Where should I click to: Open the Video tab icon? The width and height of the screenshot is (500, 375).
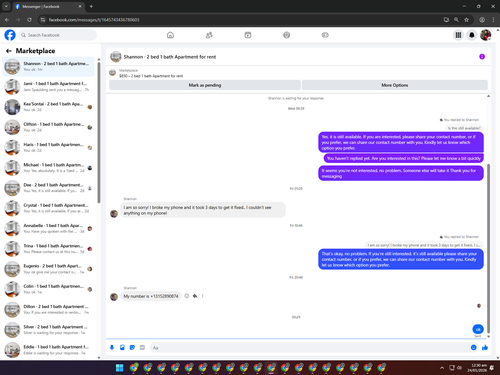click(x=248, y=35)
